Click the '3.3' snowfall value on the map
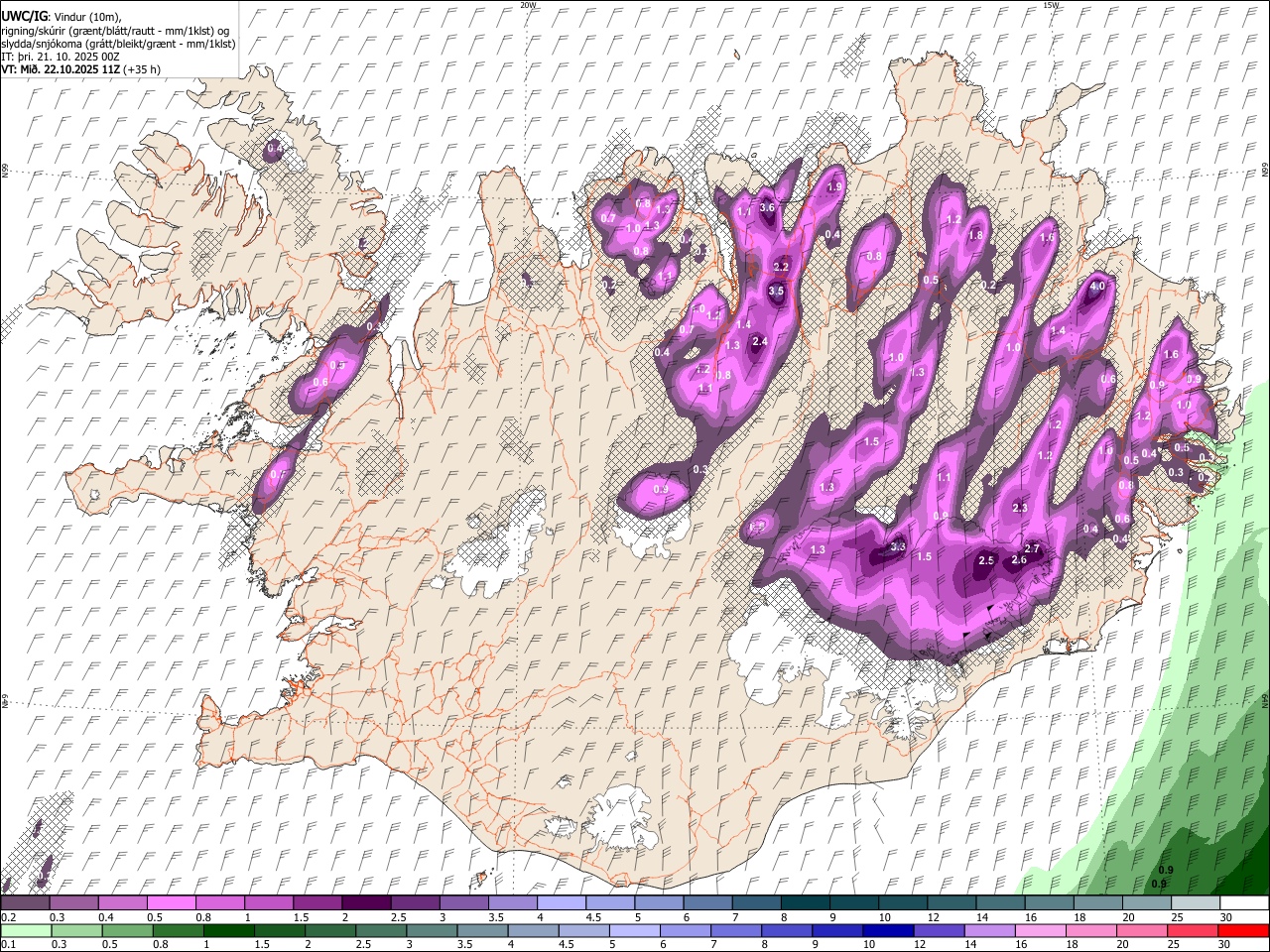This screenshot has height=952, width=1270. 899,546
